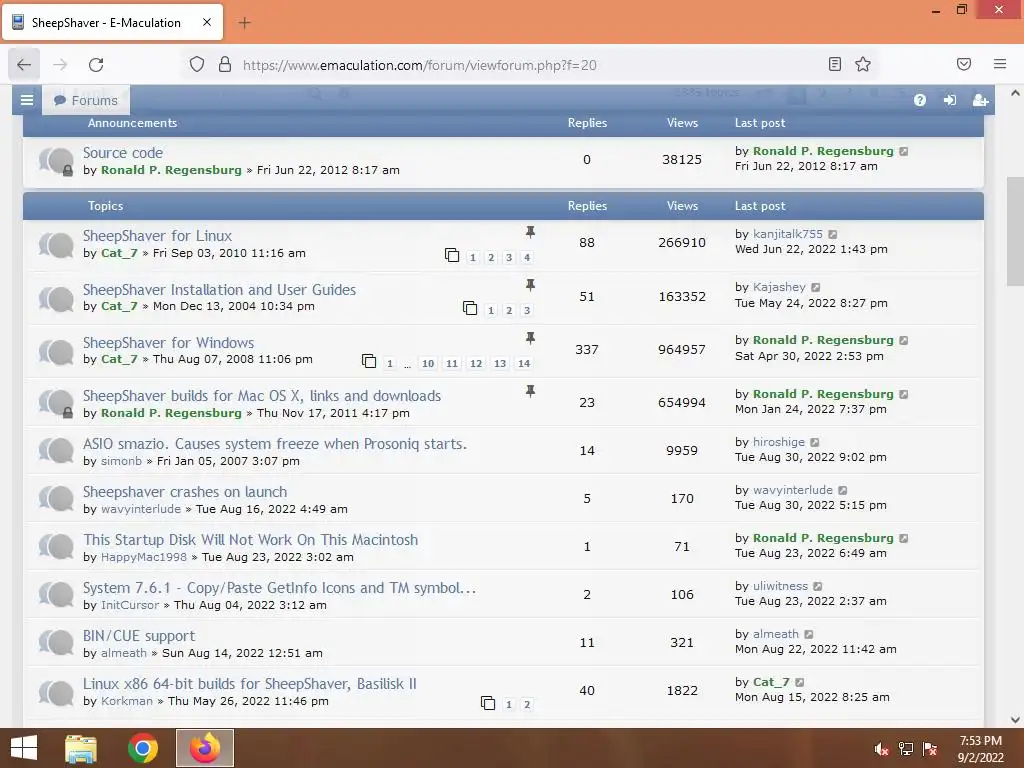Go to page 4 of SheepShaver for Linux

[527, 257]
